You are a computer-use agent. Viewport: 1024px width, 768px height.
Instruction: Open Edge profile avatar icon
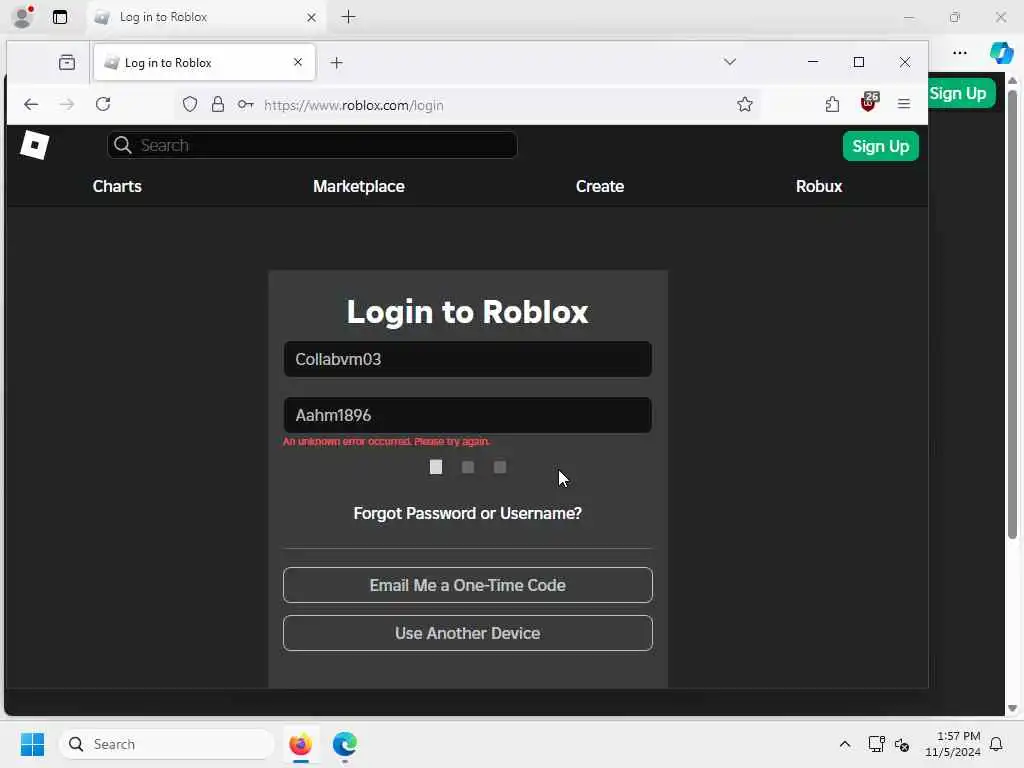point(24,16)
